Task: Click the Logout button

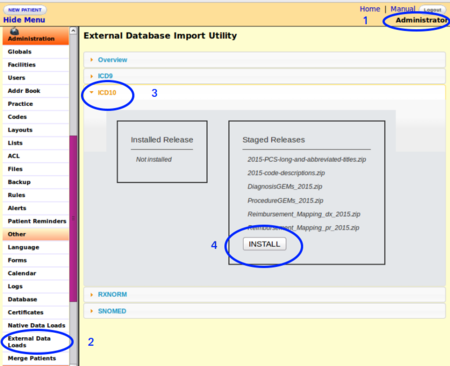Action: tap(433, 10)
